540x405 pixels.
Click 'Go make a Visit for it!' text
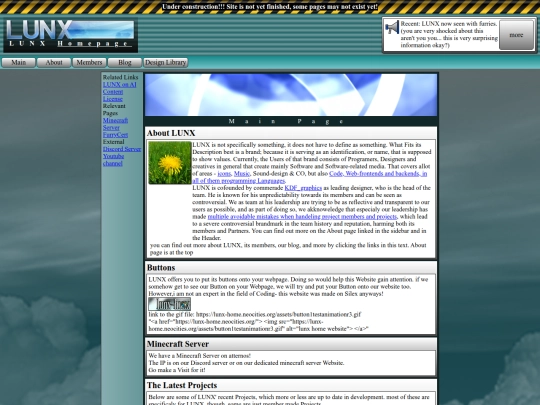pos(177,370)
